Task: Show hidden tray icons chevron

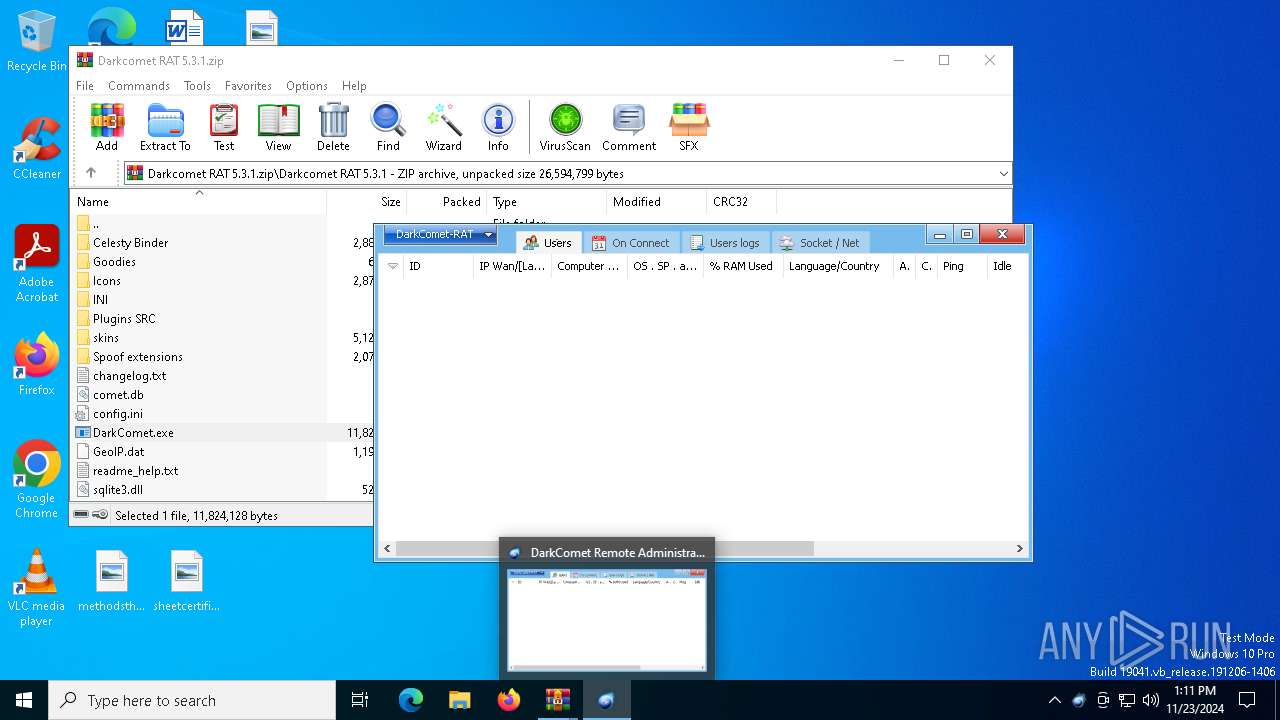Action: click(1054, 700)
